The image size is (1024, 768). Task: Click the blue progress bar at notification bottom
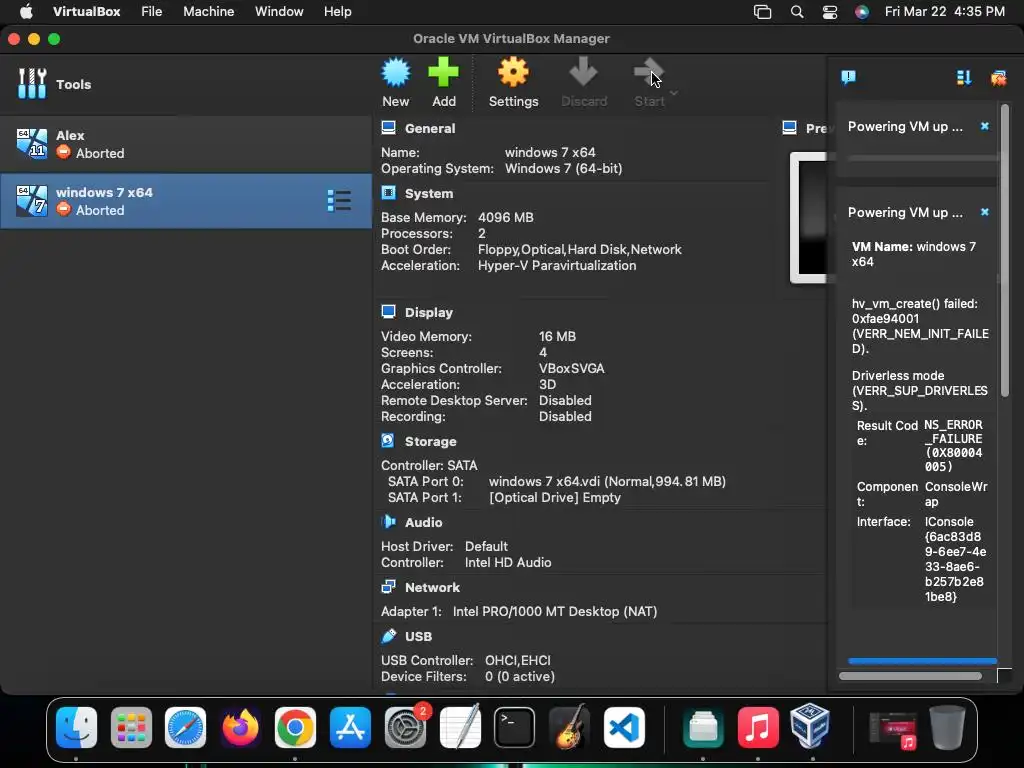[923, 661]
